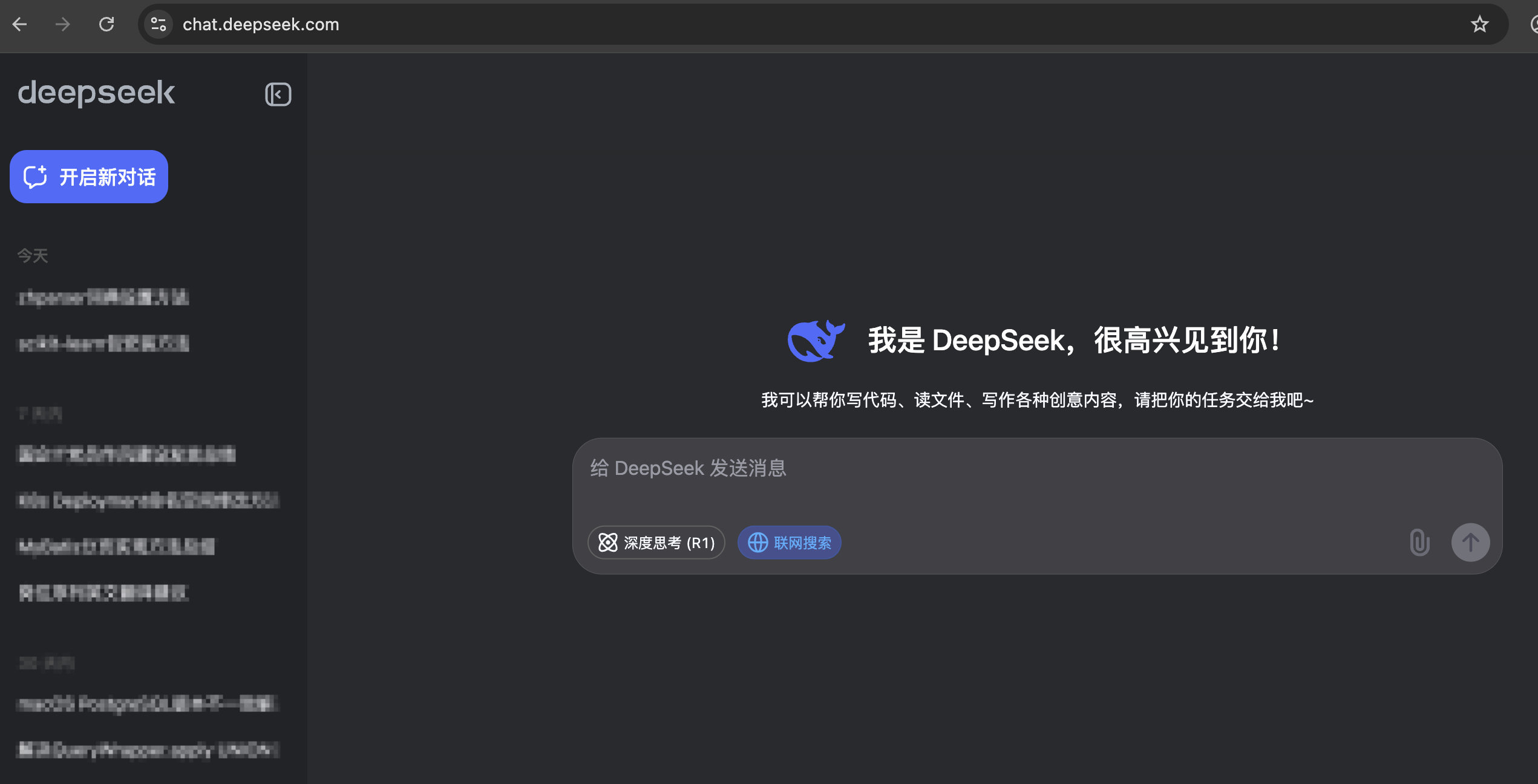Open the blurred chat starting with 'macOS PostgreSQL'

(x=149, y=704)
